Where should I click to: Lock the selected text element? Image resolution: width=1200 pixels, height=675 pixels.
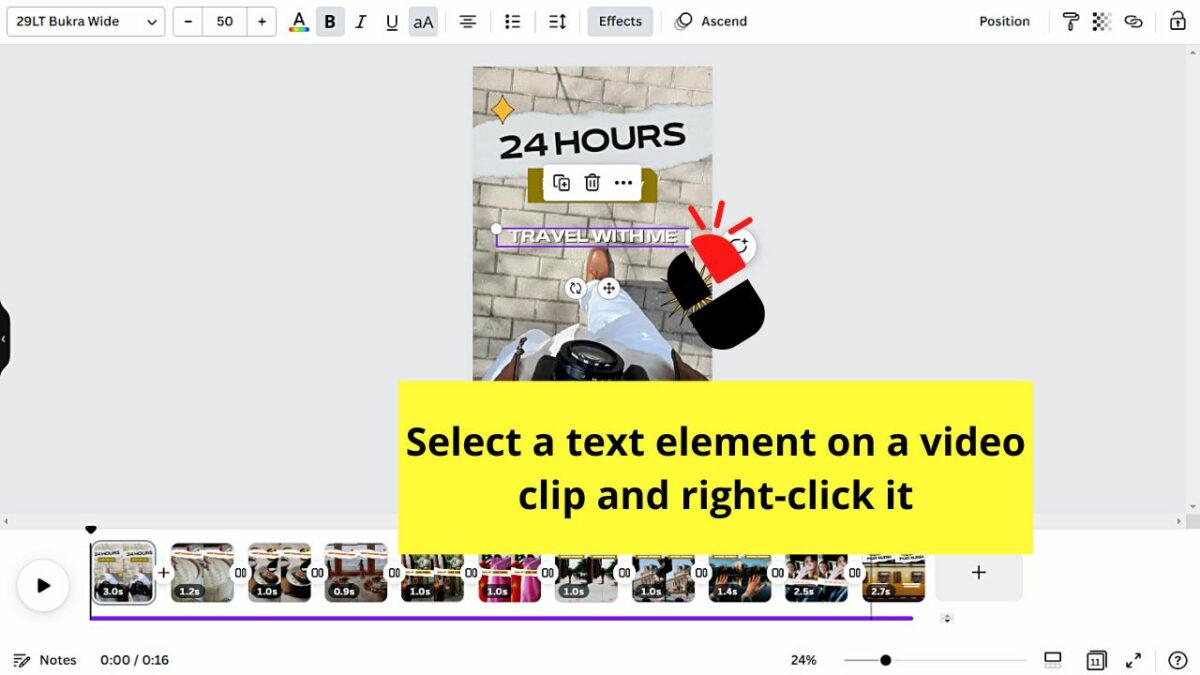coord(1176,21)
